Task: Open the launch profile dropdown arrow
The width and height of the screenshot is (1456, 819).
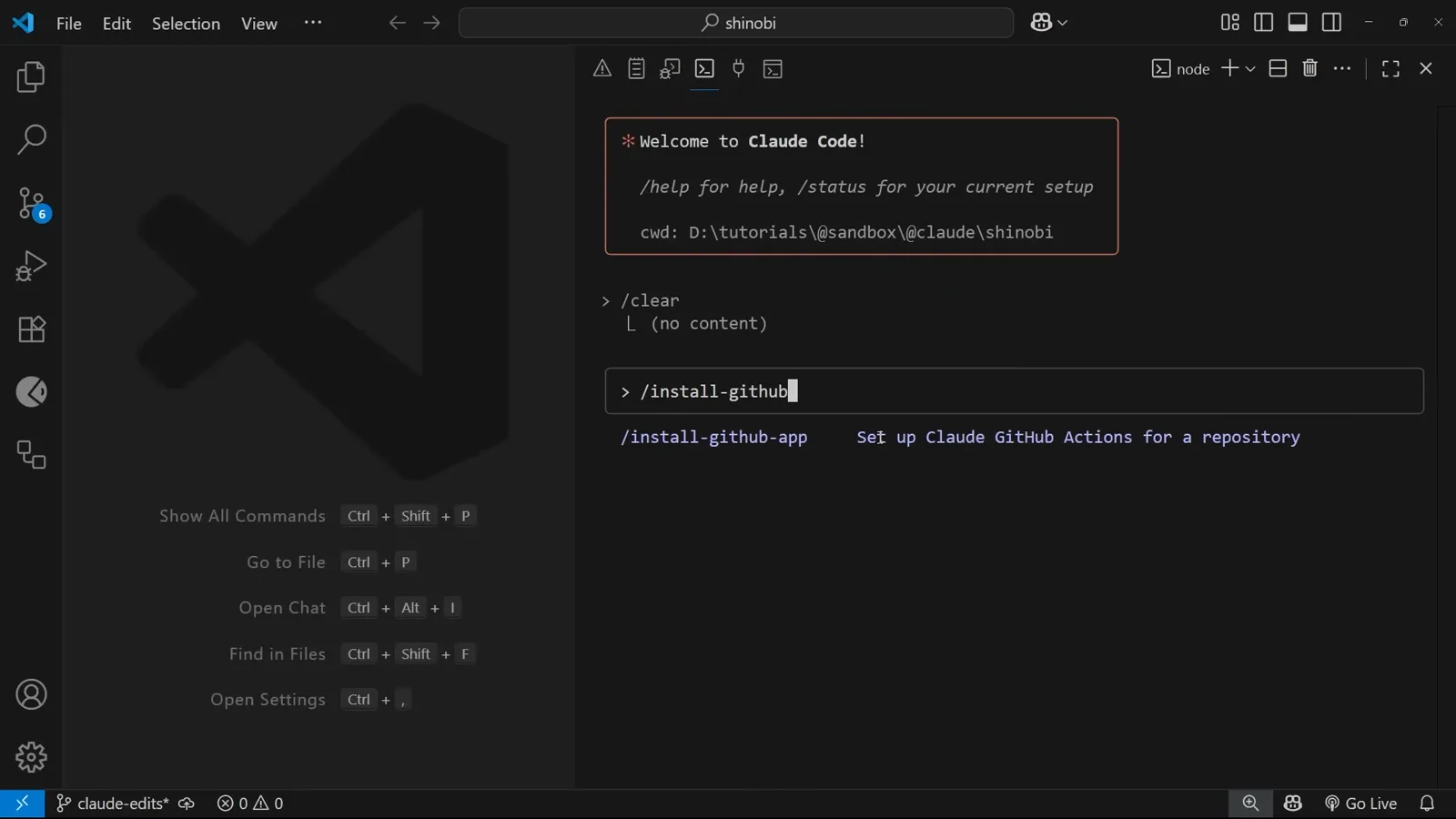Action: tap(1250, 68)
